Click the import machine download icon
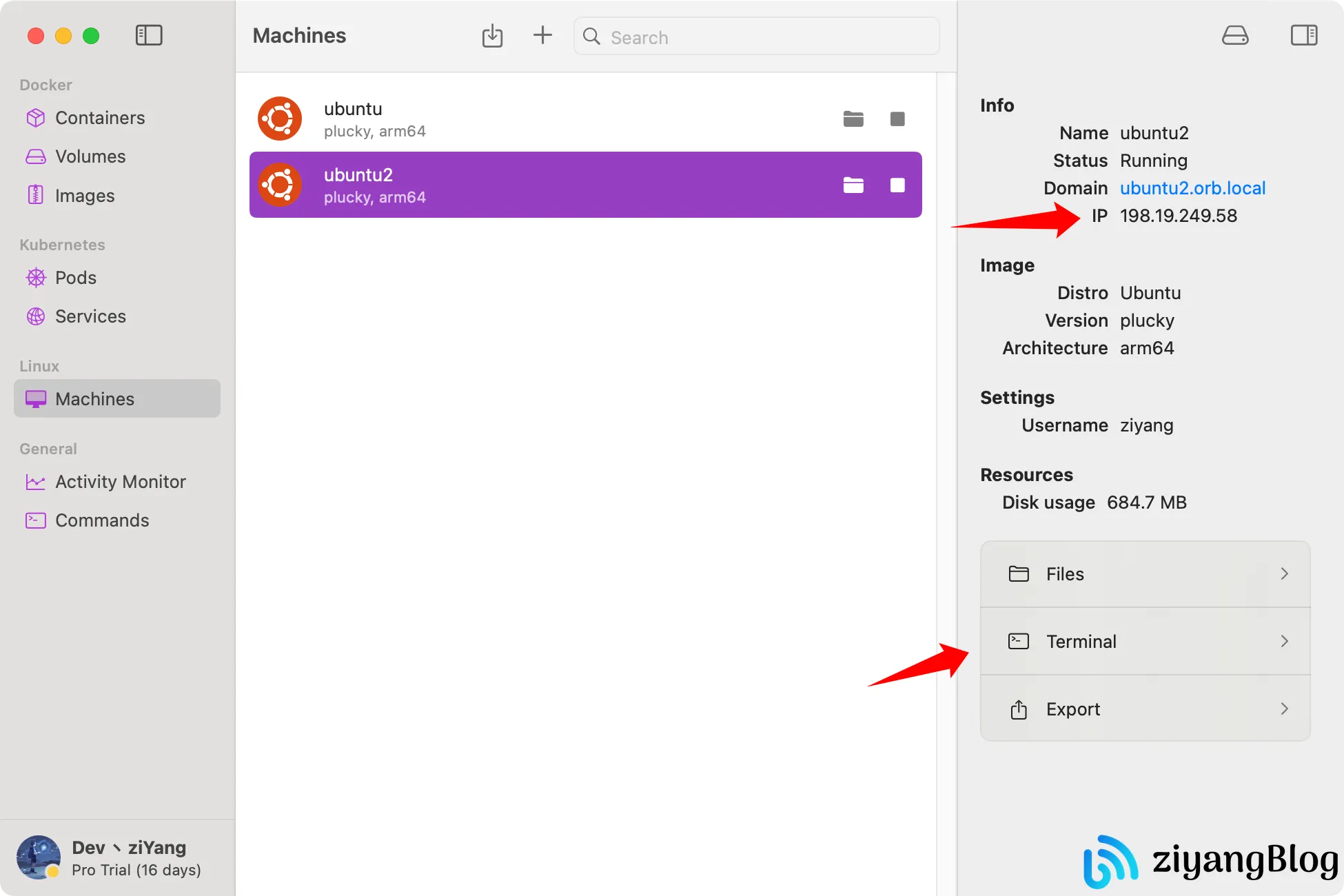Image resolution: width=1344 pixels, height=896 pixels. pyautogui.click(x=492, y=36)
